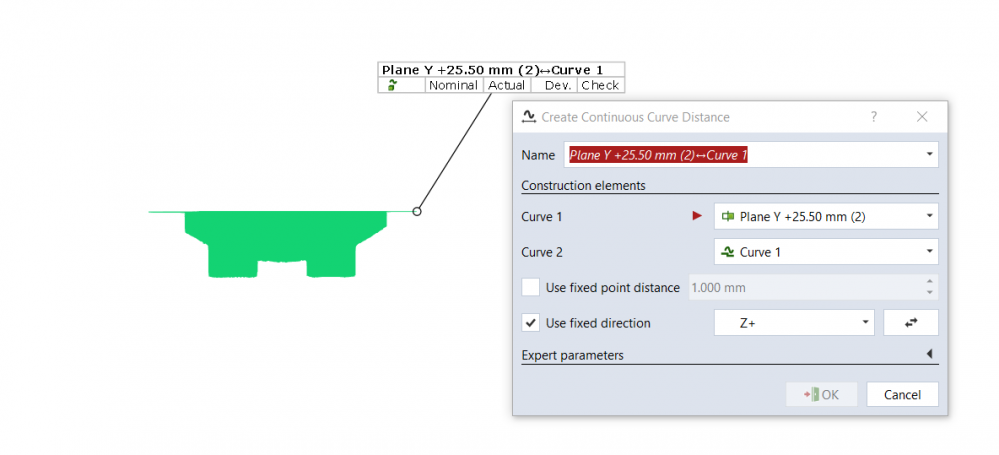999x455 pixels.
Task: Increase the fixed point distance stepper
Action: tap(930, 282)
